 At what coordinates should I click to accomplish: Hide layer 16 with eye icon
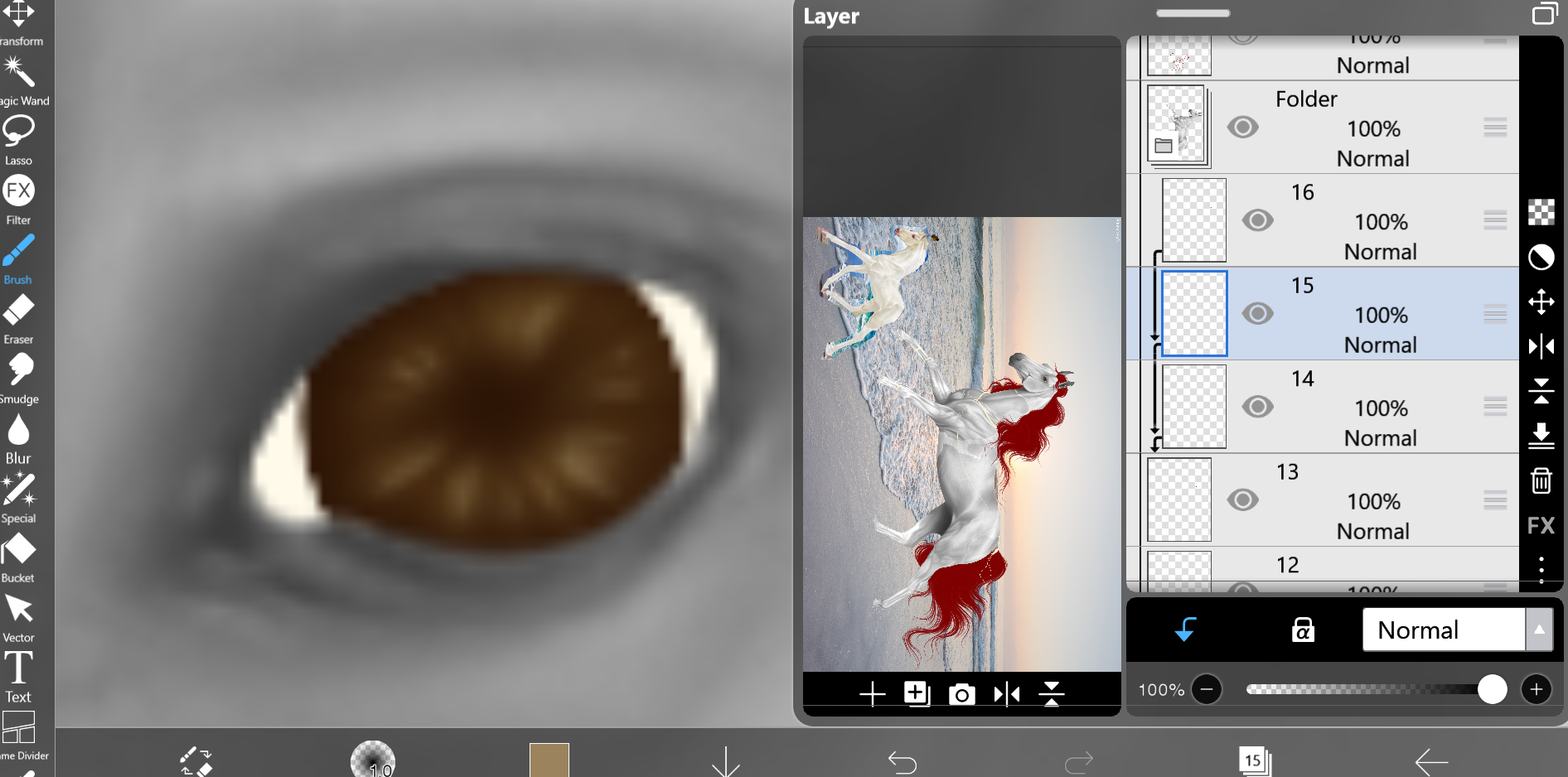click(1257, 220)
